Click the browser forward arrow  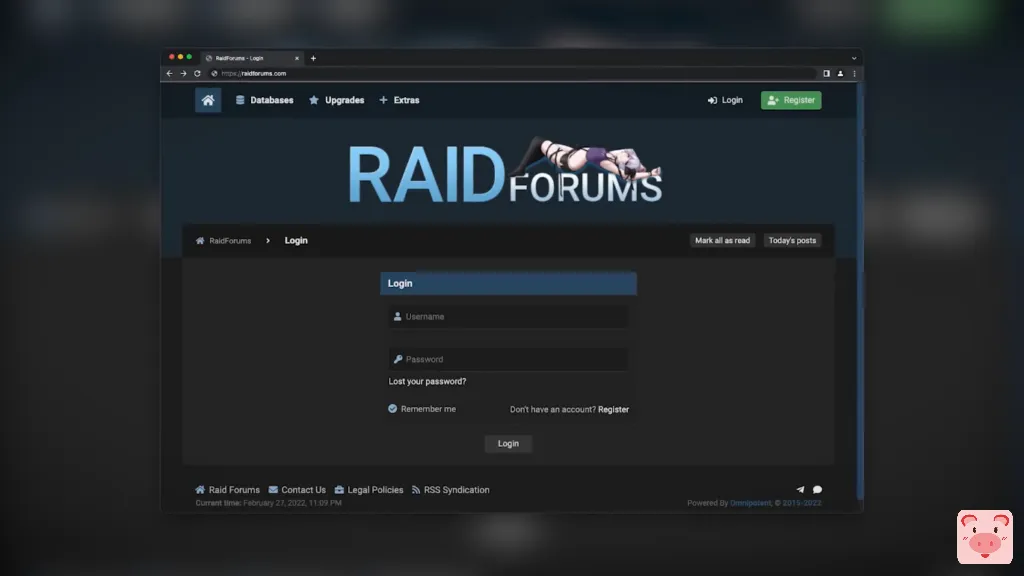coord(183,74)
